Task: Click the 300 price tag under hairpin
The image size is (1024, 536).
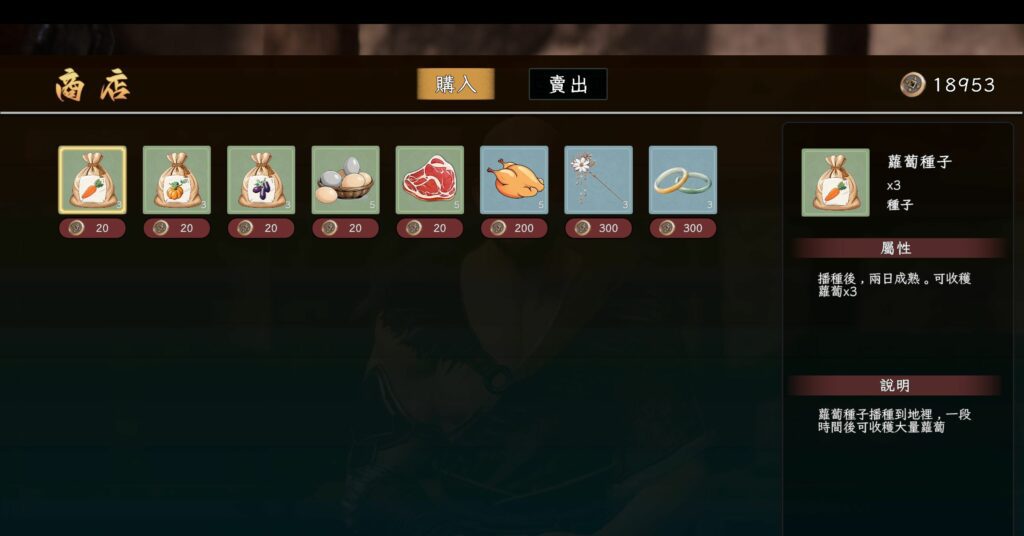Action: tap(598, 228)
